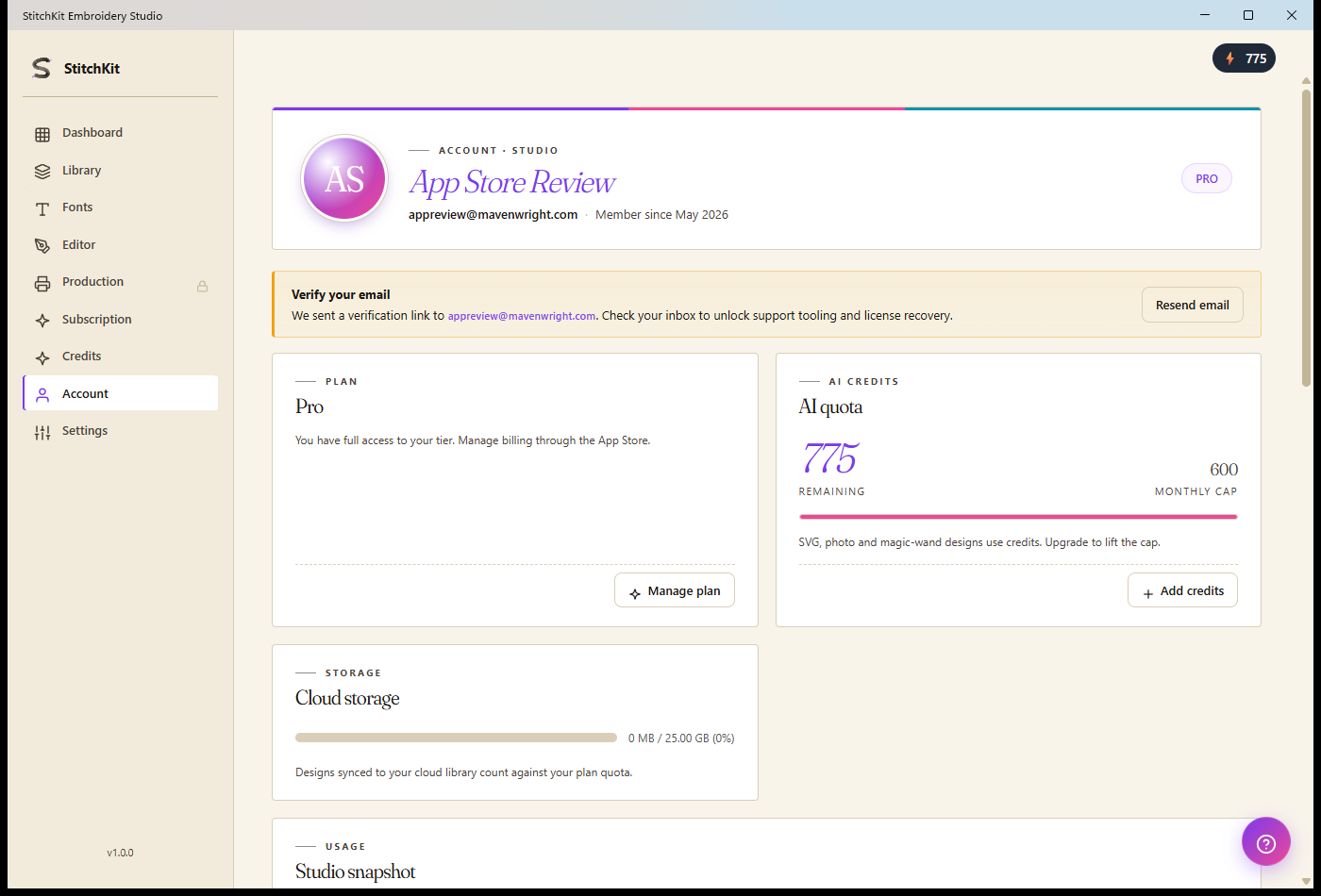Image resolution: width=1321 pixels, height=896 pixels.
Task: Click the appreview@mavenwright.com link in the verify banner
Action: tap(522, 316)
